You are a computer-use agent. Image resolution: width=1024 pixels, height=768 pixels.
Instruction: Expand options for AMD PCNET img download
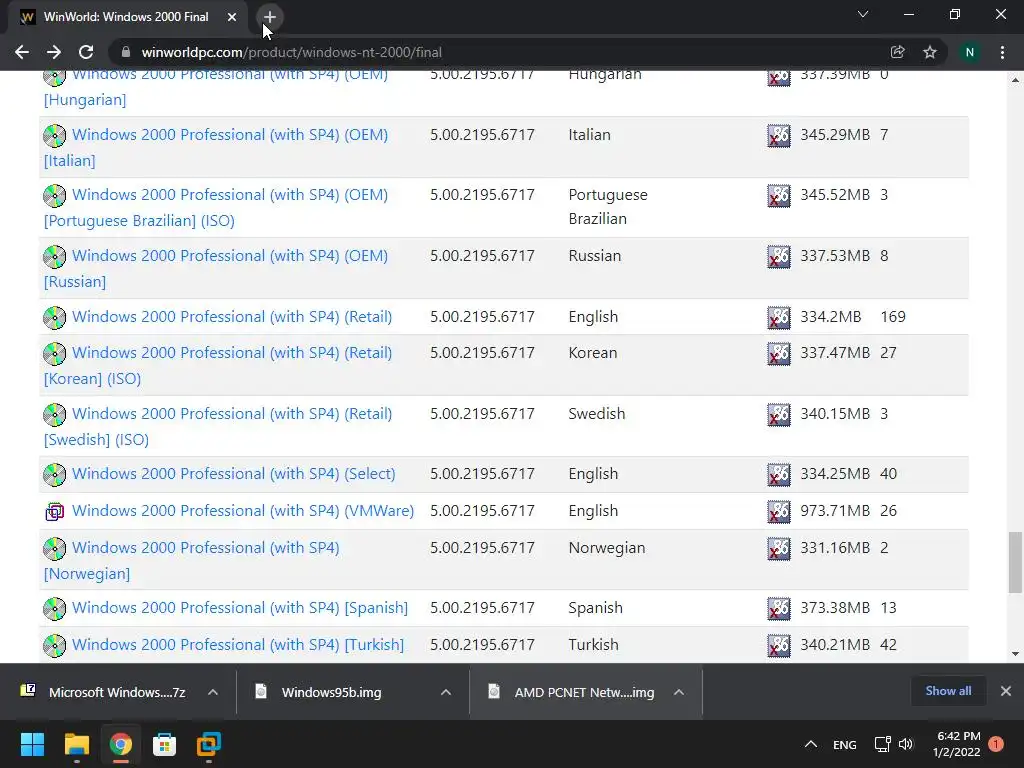(679, 692)
